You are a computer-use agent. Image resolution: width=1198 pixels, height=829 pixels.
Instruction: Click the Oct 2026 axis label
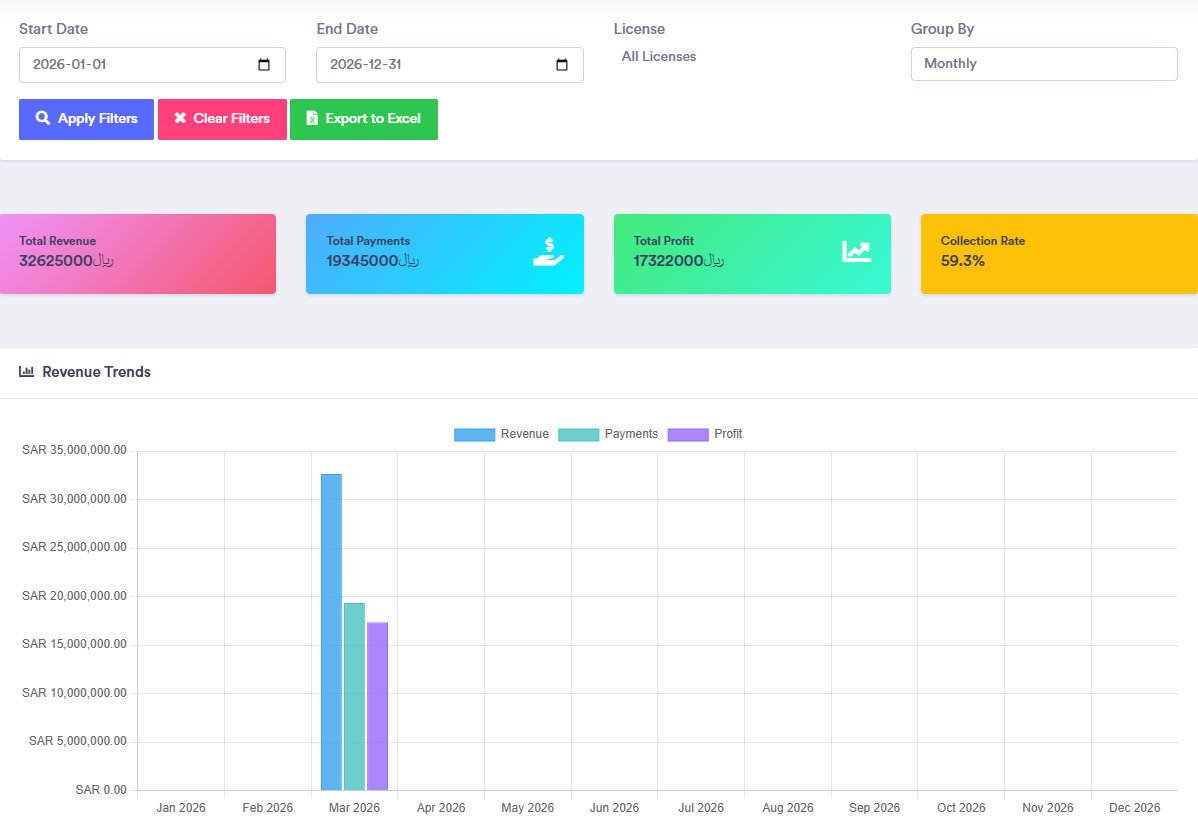tap(961, 808)
